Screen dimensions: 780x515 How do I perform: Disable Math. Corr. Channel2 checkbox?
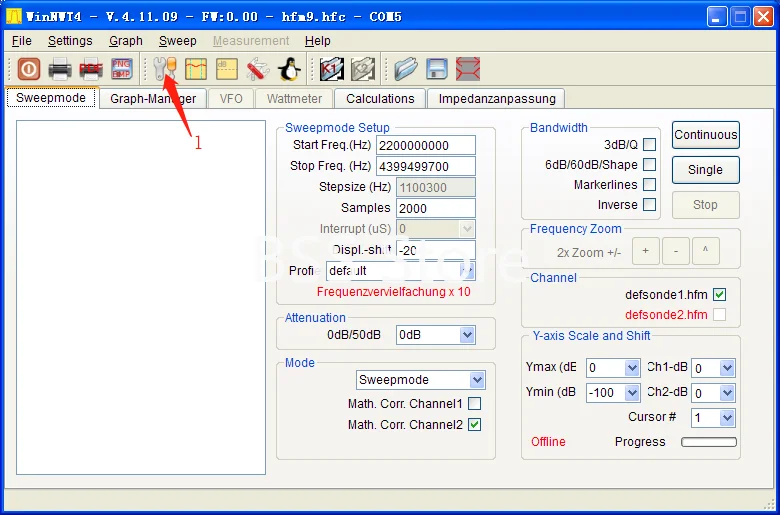475,424
